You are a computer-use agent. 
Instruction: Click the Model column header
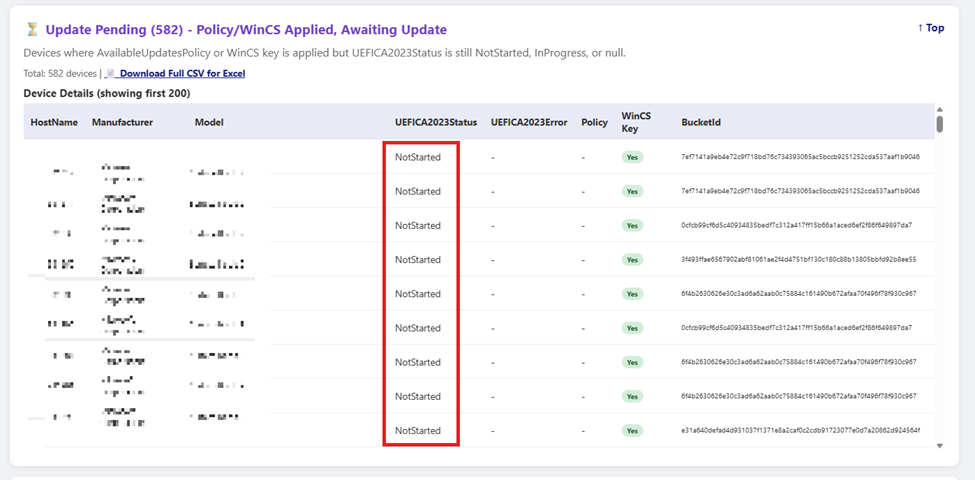click(x=209, y=122)
